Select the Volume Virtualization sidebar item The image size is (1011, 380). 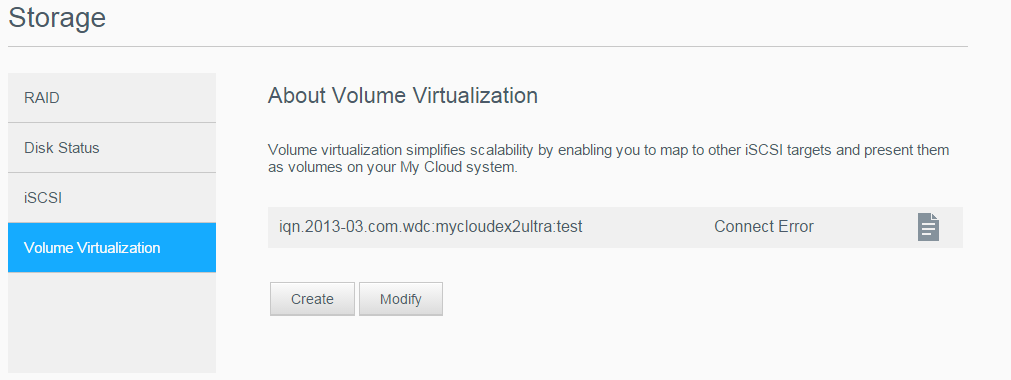point(112,248)
